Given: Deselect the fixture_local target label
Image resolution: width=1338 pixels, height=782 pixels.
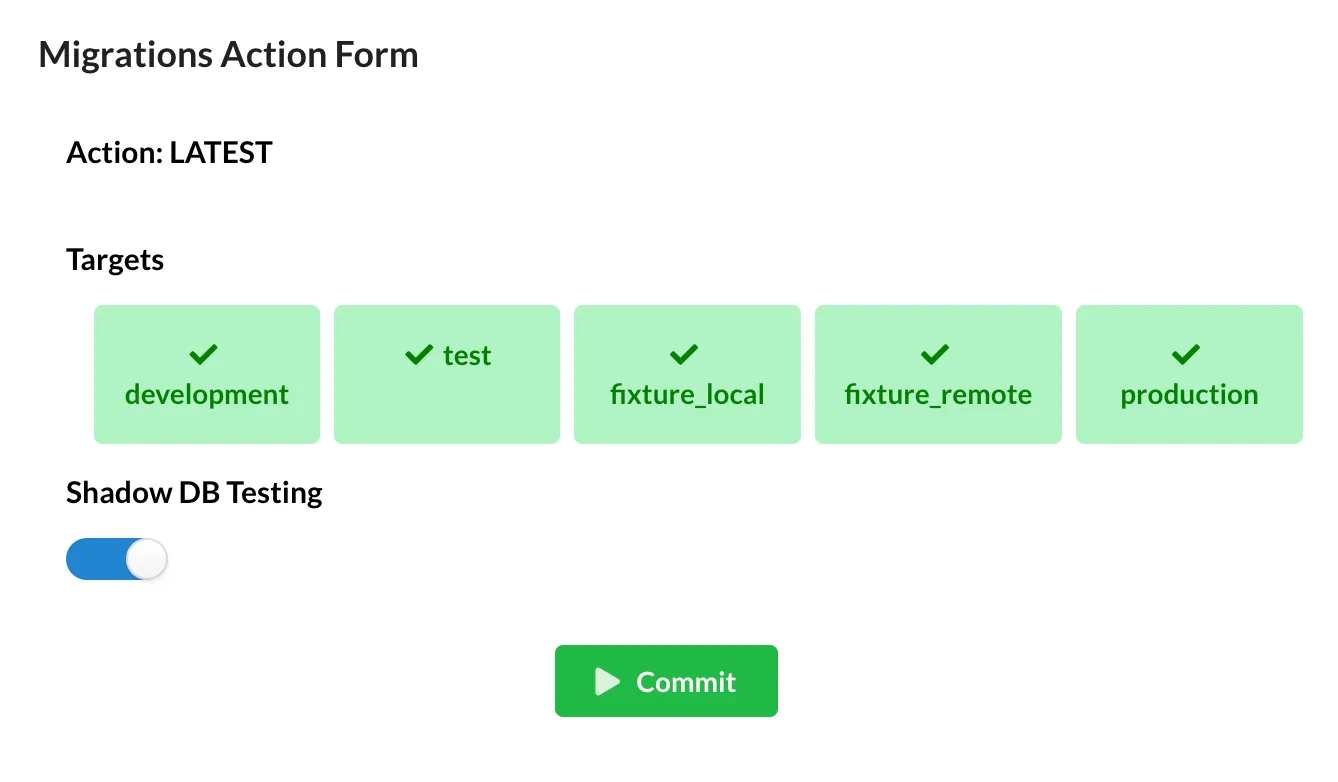Looking at the screenshot, I should (687, 395).
